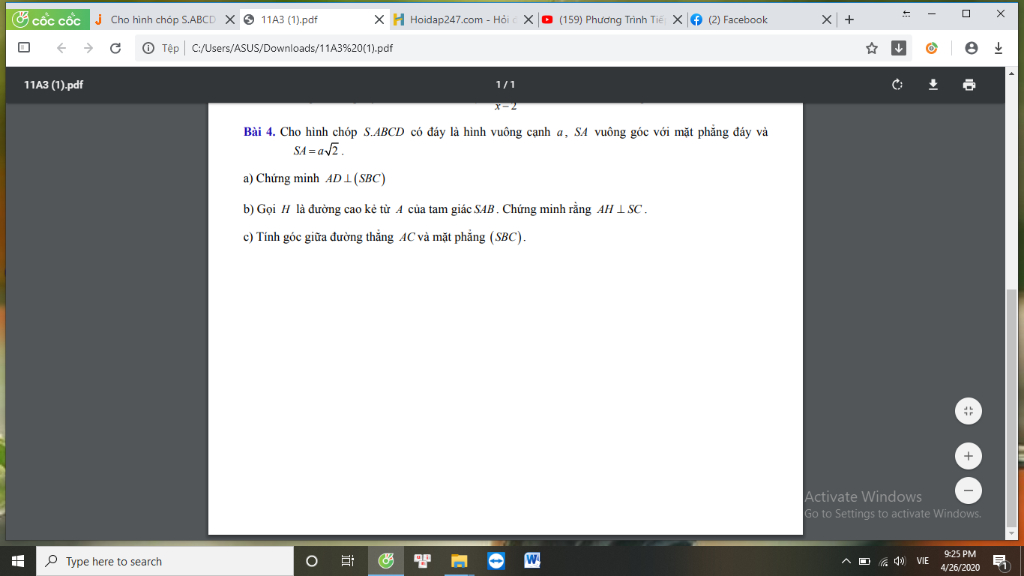Viewport: 1024px width, 576px height.
Task: Open the network Wi-Fi tray icon
Action: pos(884,561)
